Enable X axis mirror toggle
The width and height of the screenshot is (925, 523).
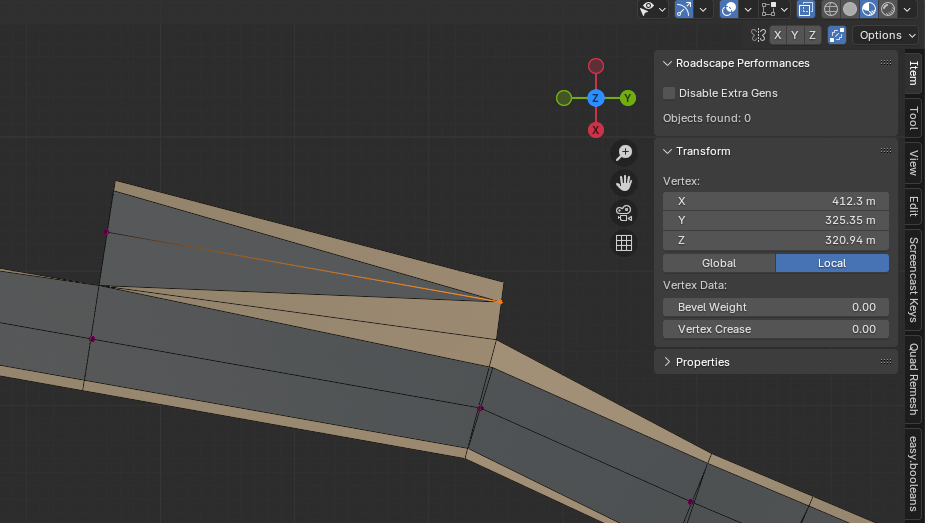click(x=778, y=35)
